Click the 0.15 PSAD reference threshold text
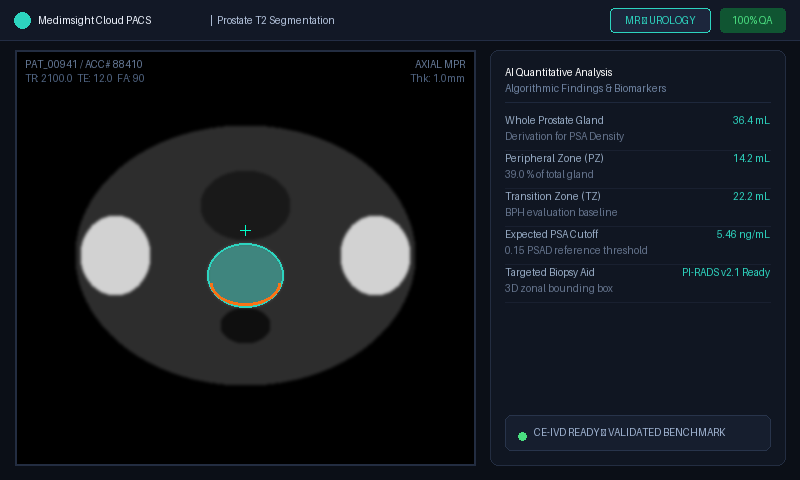Screen dimensions: 800x480 576,250
